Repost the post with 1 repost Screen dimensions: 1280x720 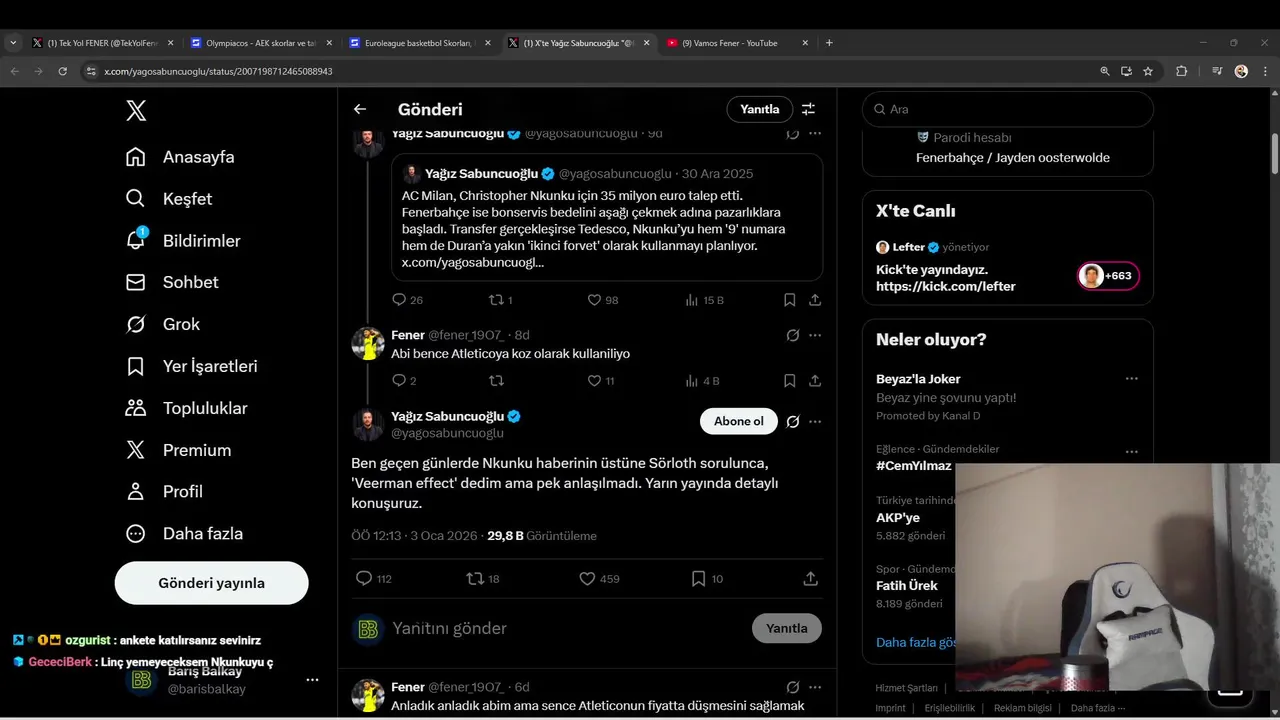pos(500,300)
